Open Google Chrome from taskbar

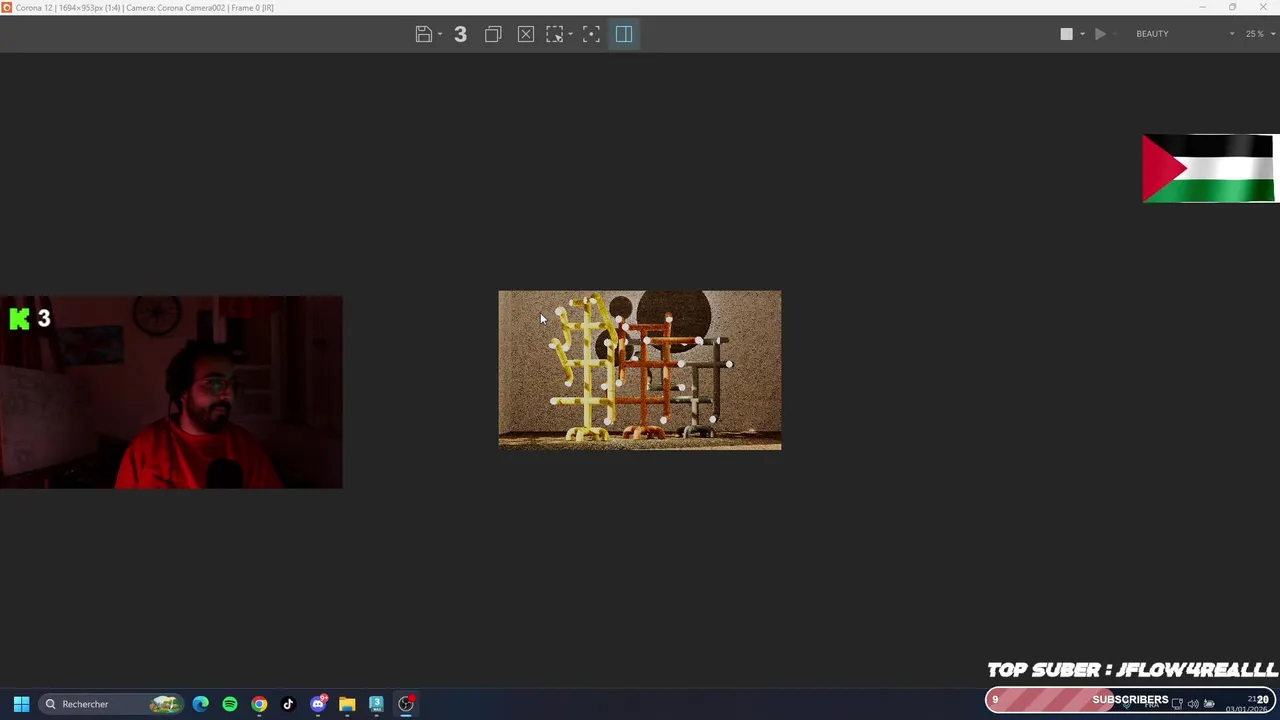click(259, 704)
